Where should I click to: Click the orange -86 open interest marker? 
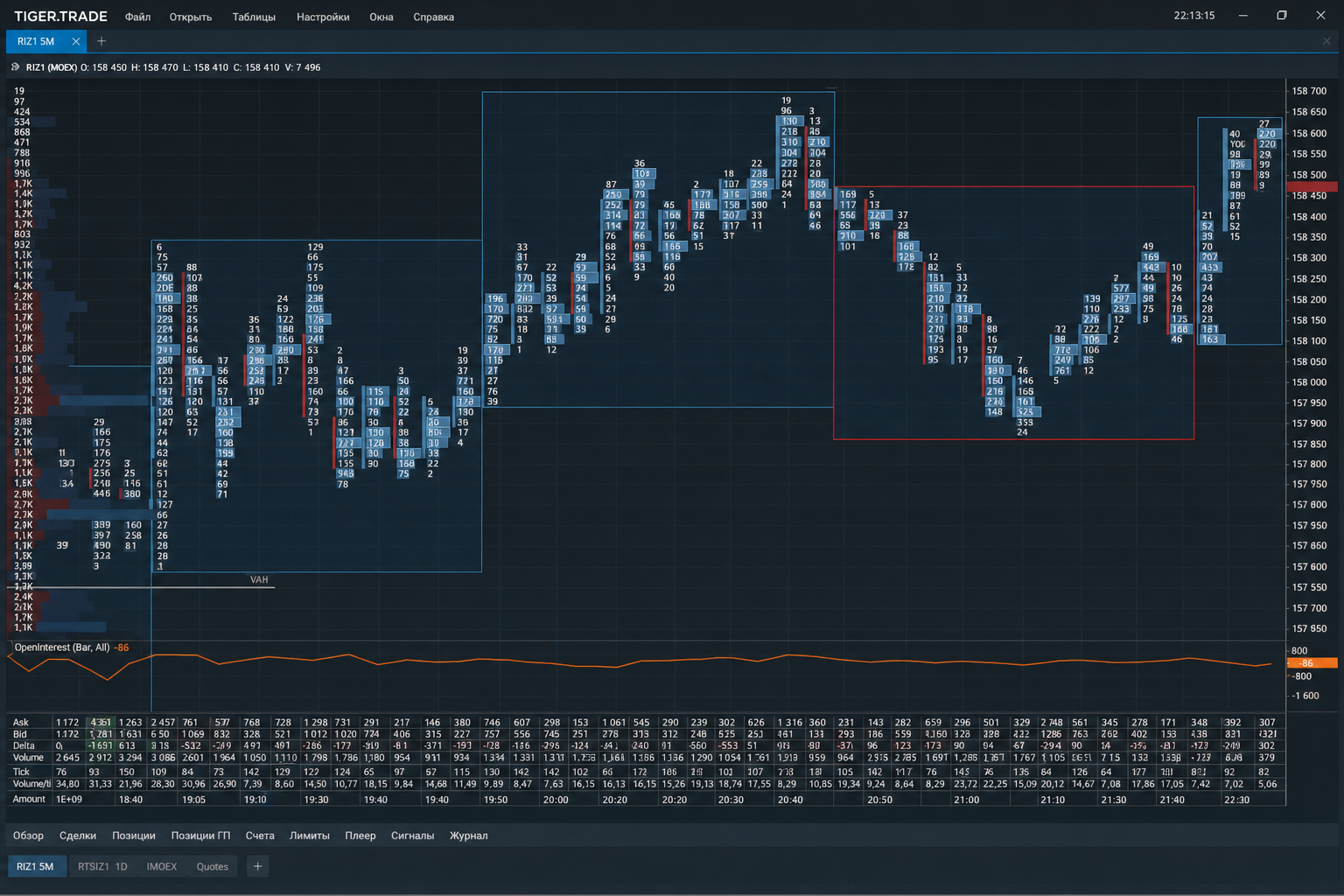point(1312,663)
